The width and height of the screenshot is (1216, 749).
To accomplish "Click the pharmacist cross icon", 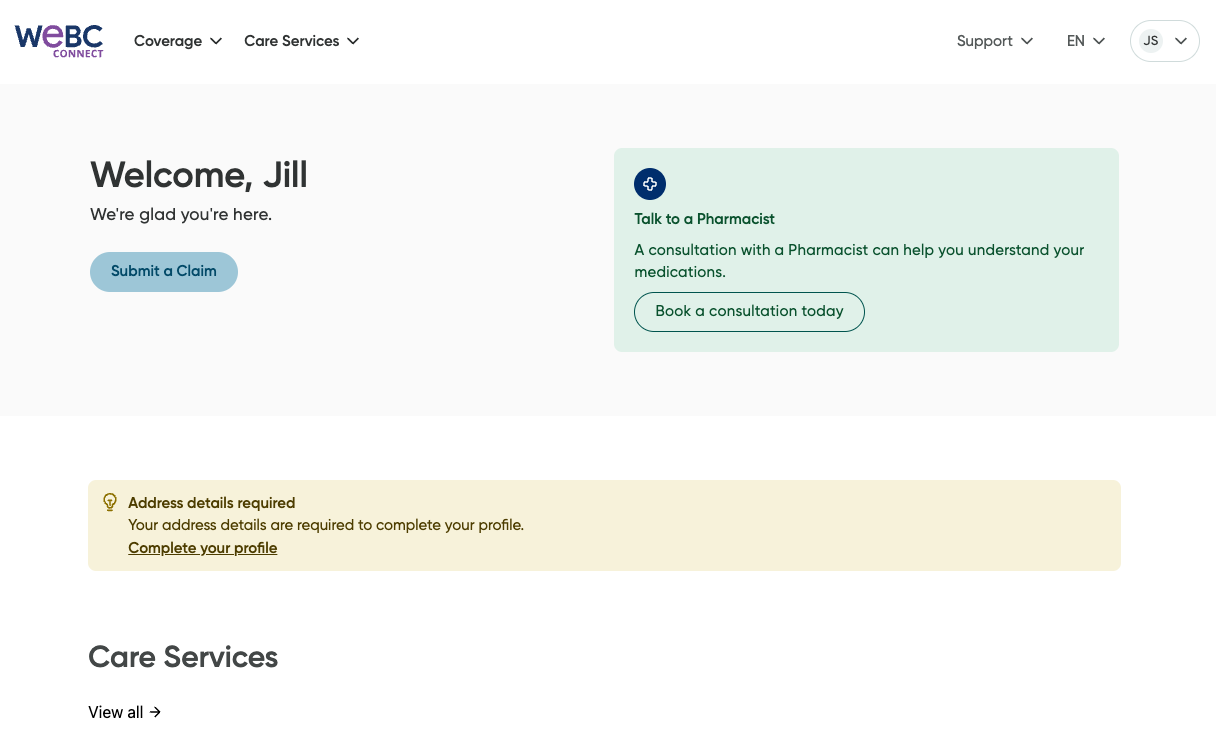I will pos(650,184).
